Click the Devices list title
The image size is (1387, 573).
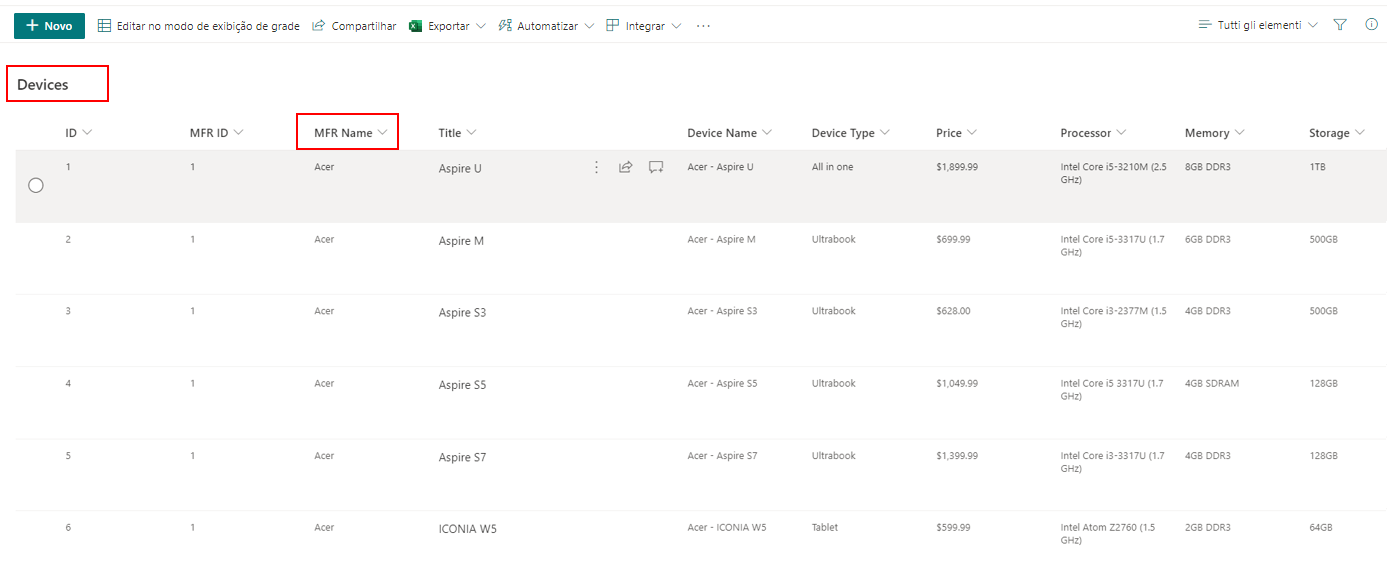pos(43,85)
